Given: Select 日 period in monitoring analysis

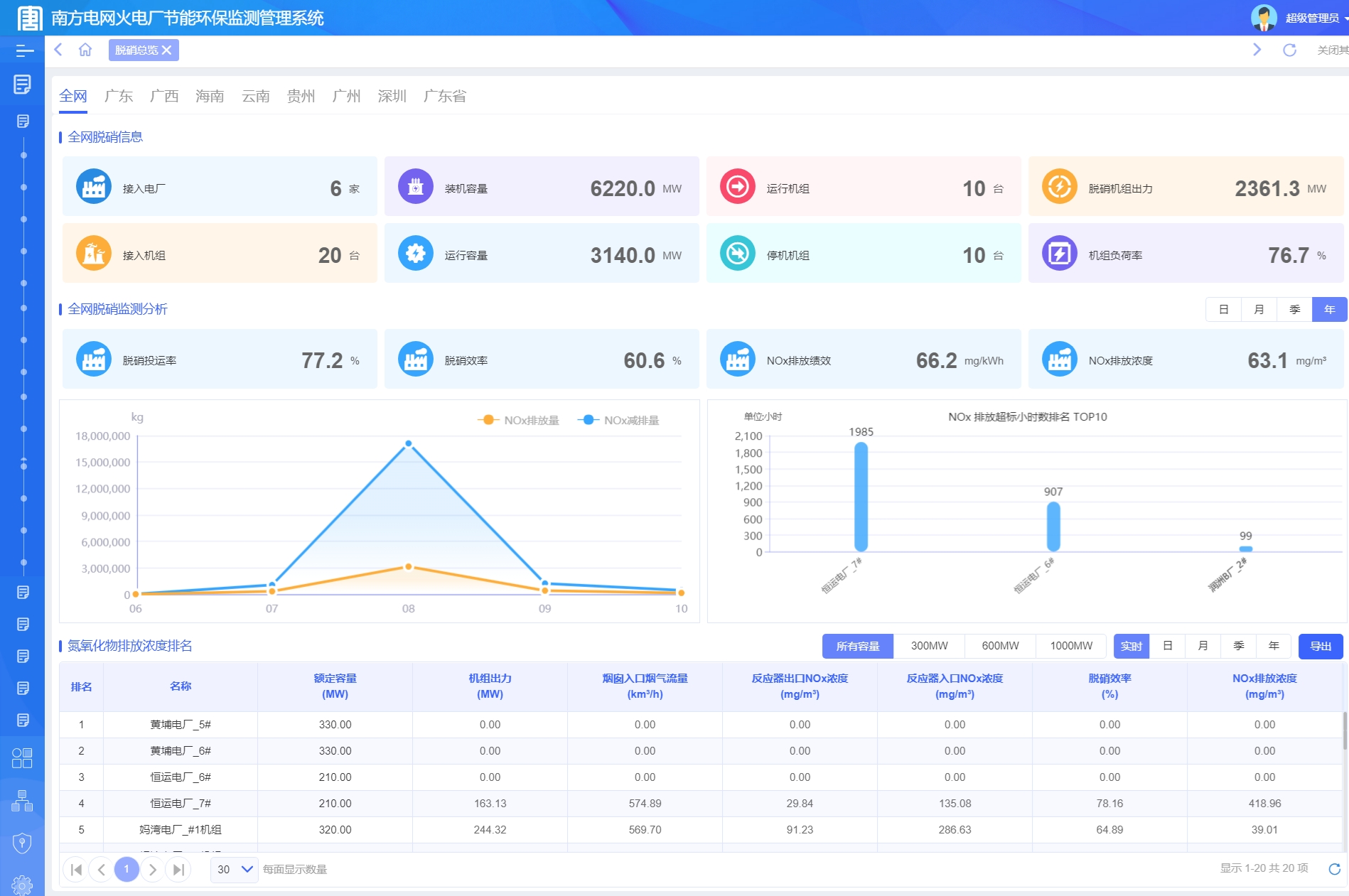Looking at the screenshot, I should [1224, 309].
